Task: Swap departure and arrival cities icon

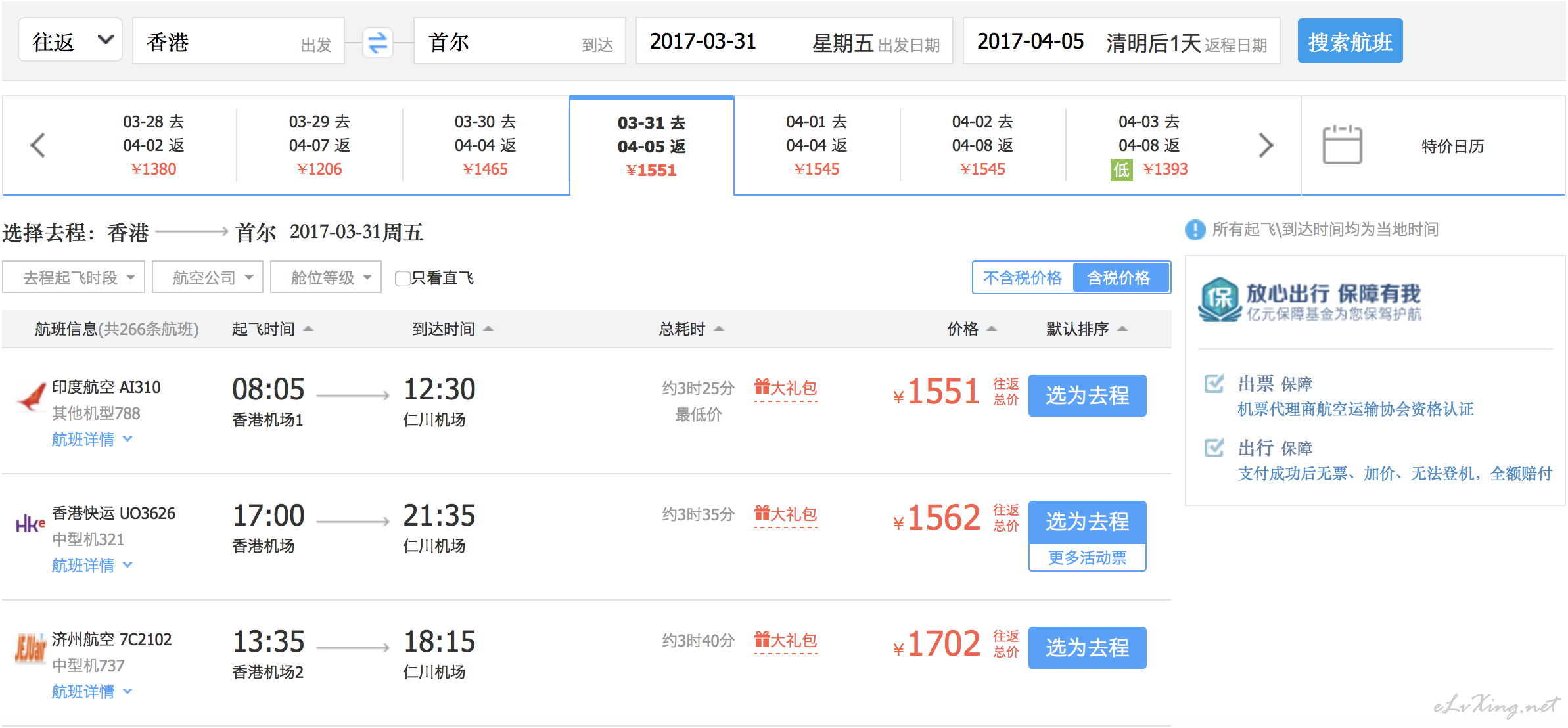Action: click(378, 43)
